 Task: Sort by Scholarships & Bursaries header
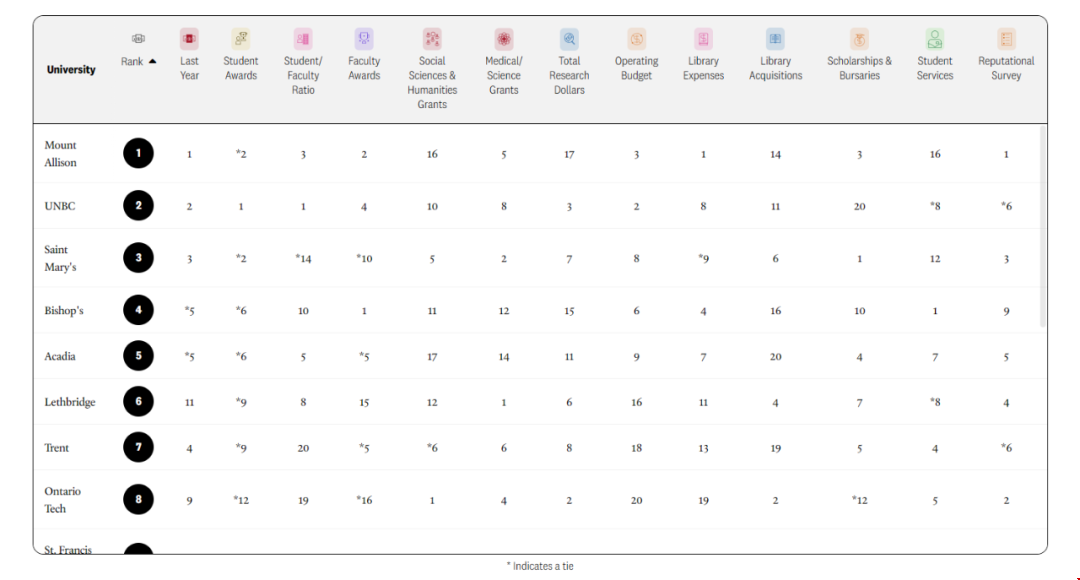point(859,68)
